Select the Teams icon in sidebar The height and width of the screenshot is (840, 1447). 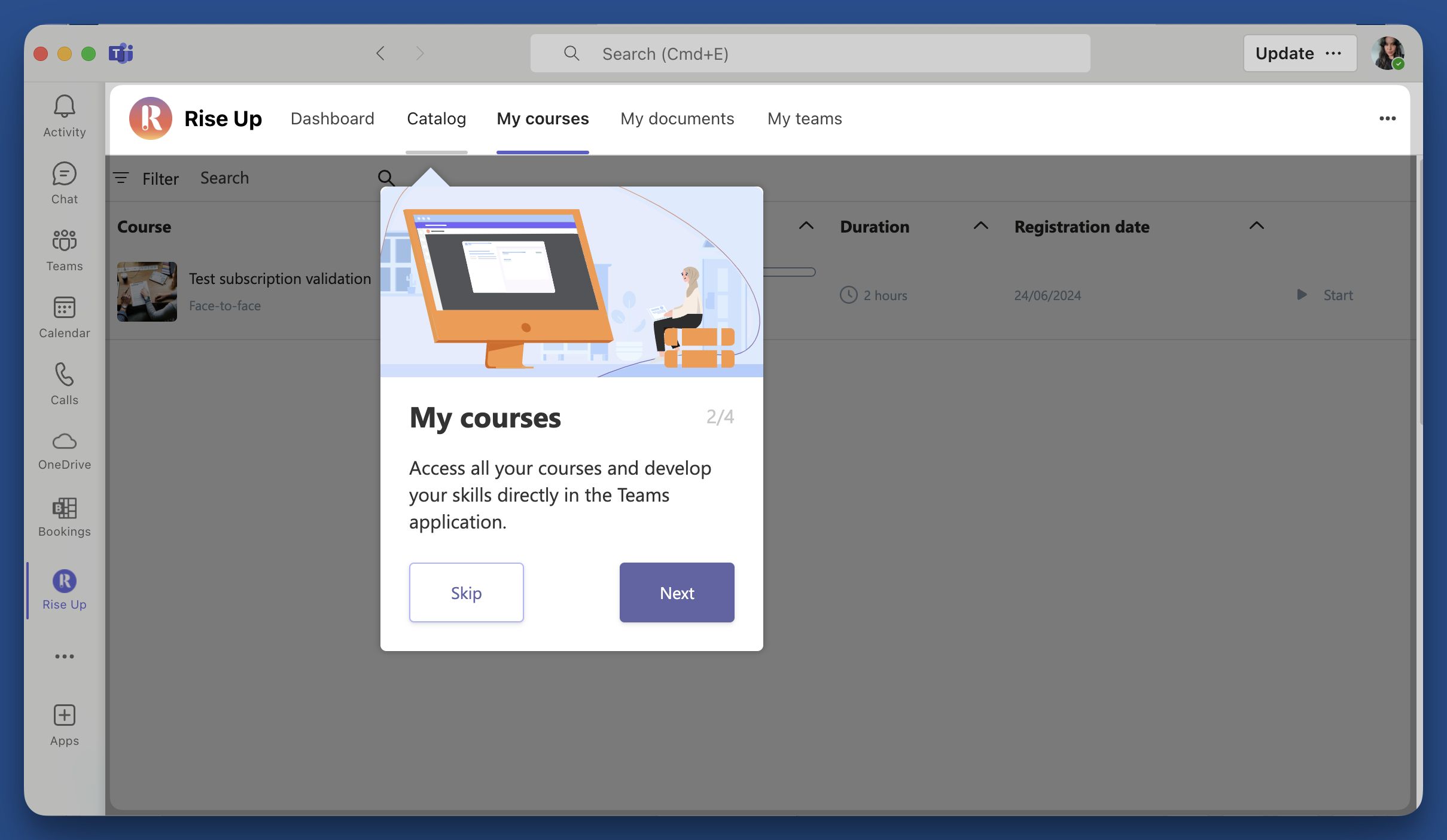63,249
